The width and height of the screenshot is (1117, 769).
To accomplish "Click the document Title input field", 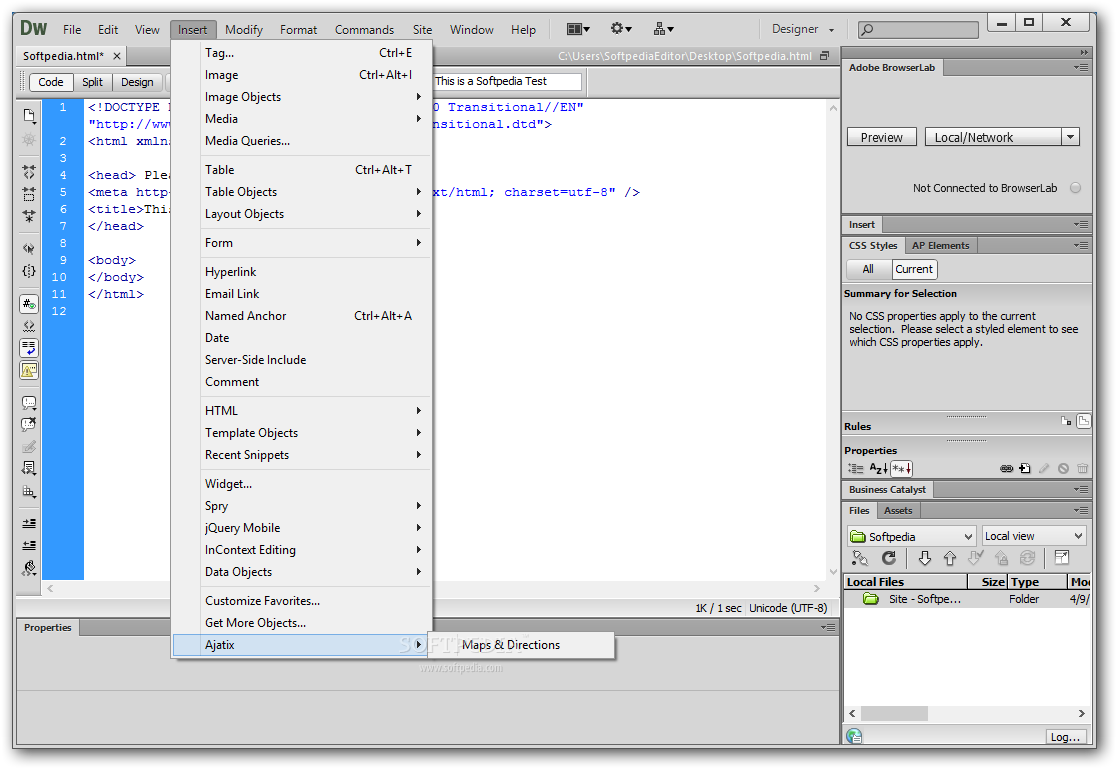I will pos(507,81).
